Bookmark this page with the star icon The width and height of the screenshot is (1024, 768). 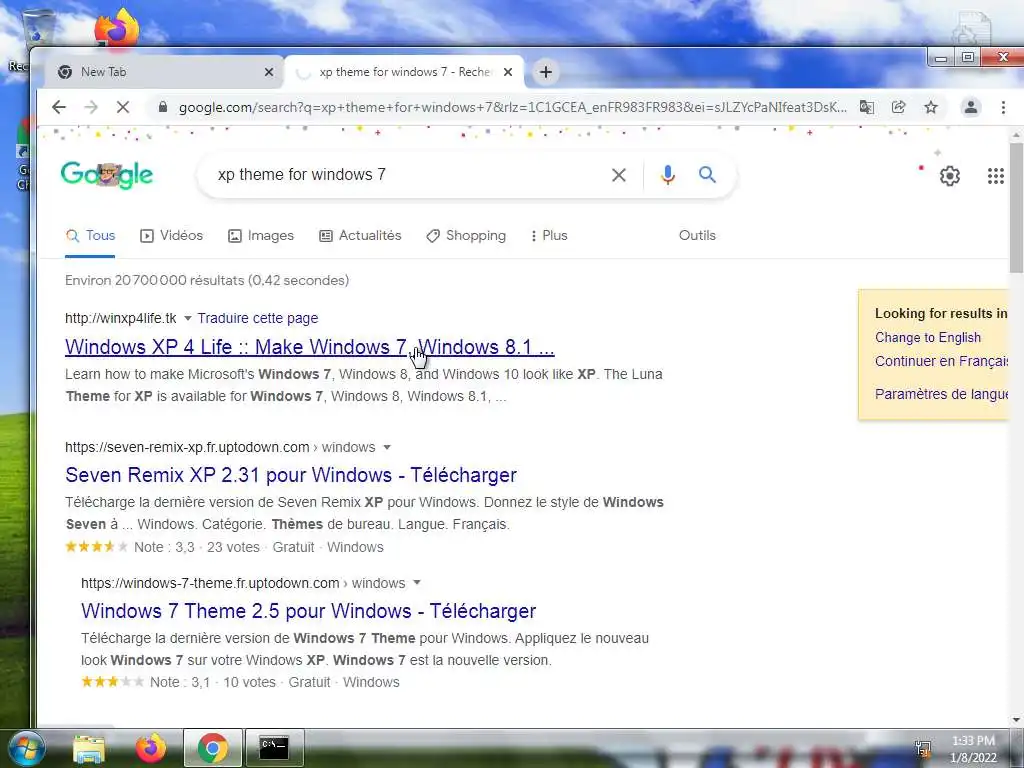coord(931,107)
